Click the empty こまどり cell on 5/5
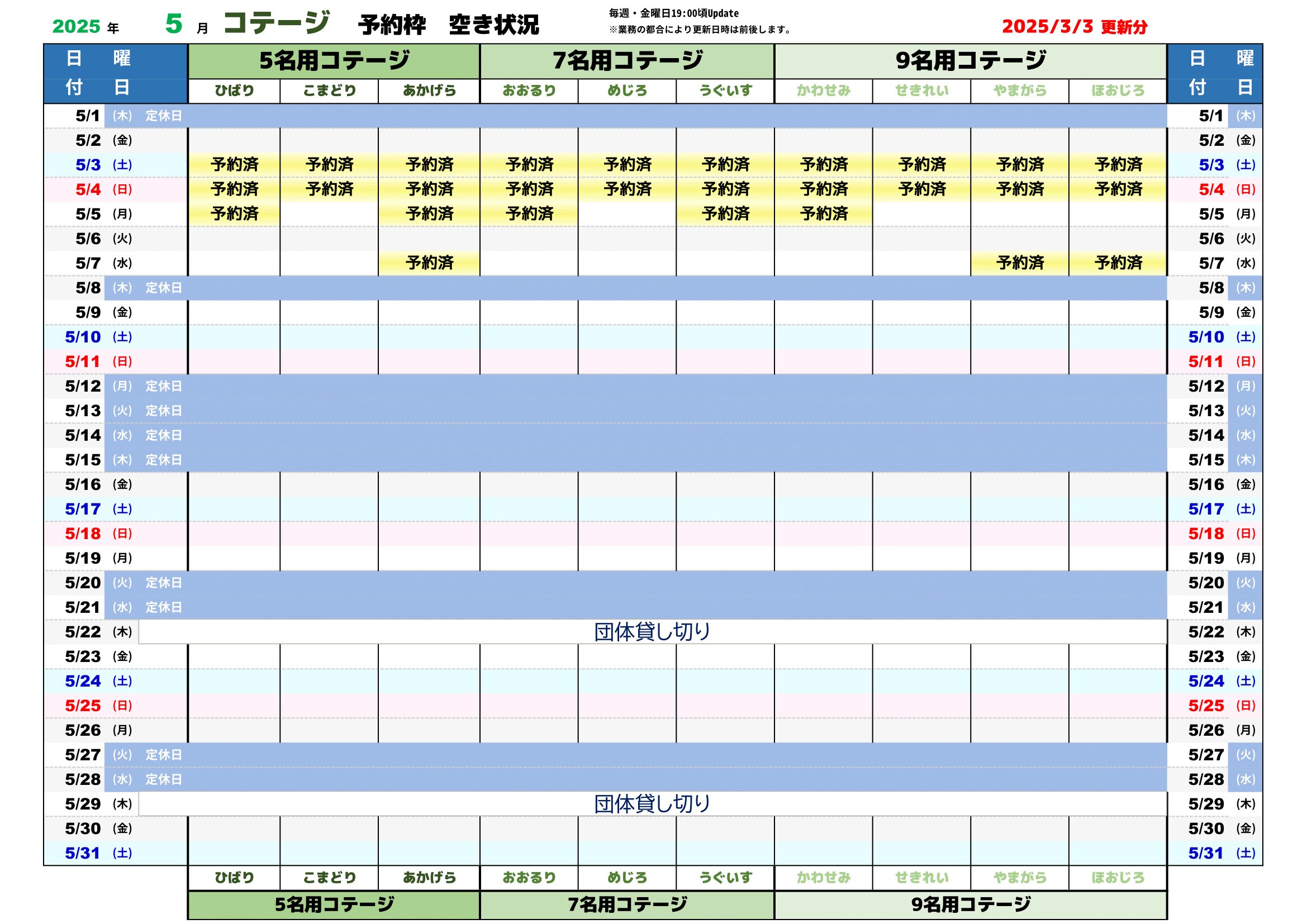1307x924 pixels. [x=329, y=214]
